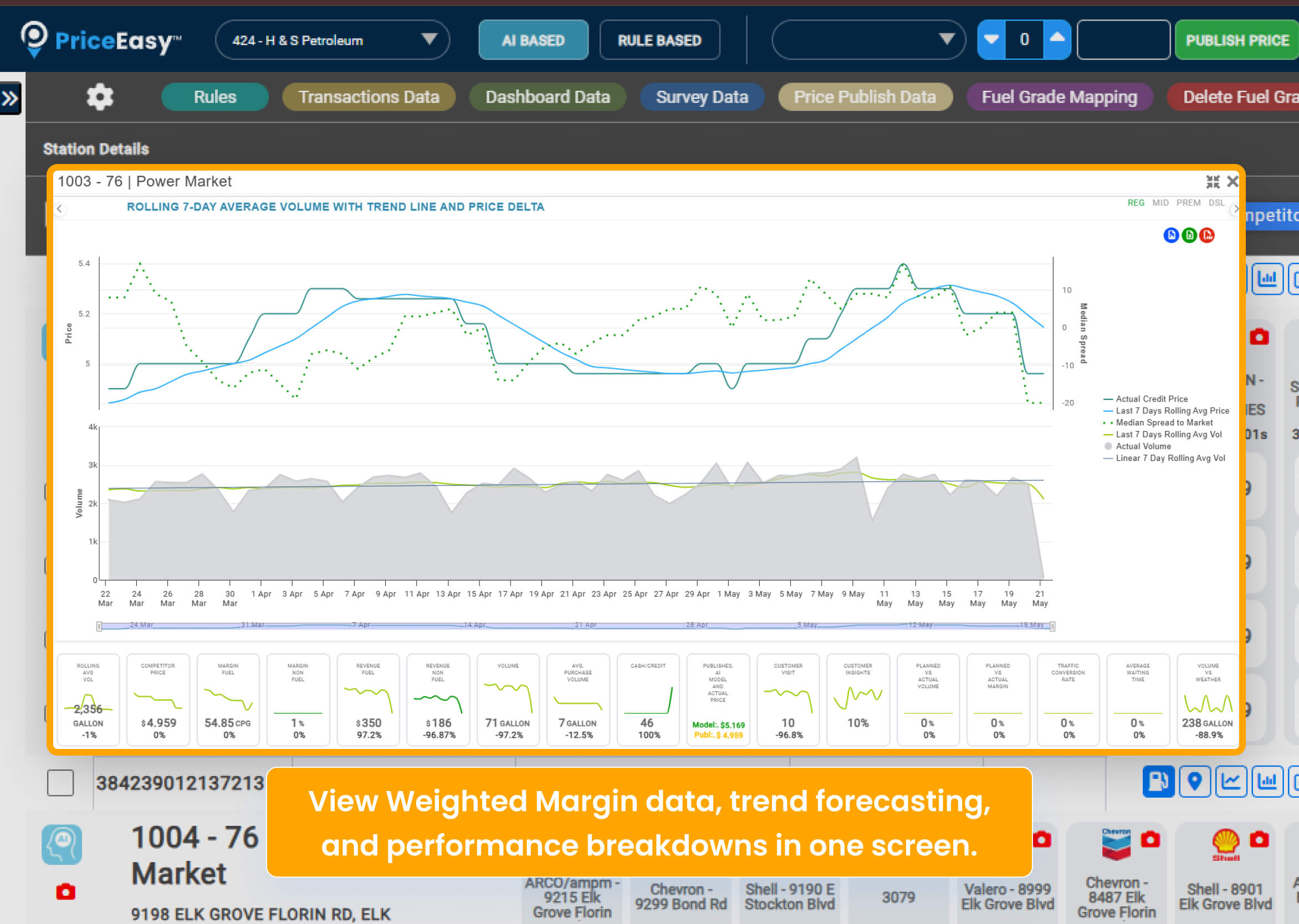This screenshot has width=1299, height=924.
Task: Click the fuel pump icon in row
Action: [x=1158, y=781]
